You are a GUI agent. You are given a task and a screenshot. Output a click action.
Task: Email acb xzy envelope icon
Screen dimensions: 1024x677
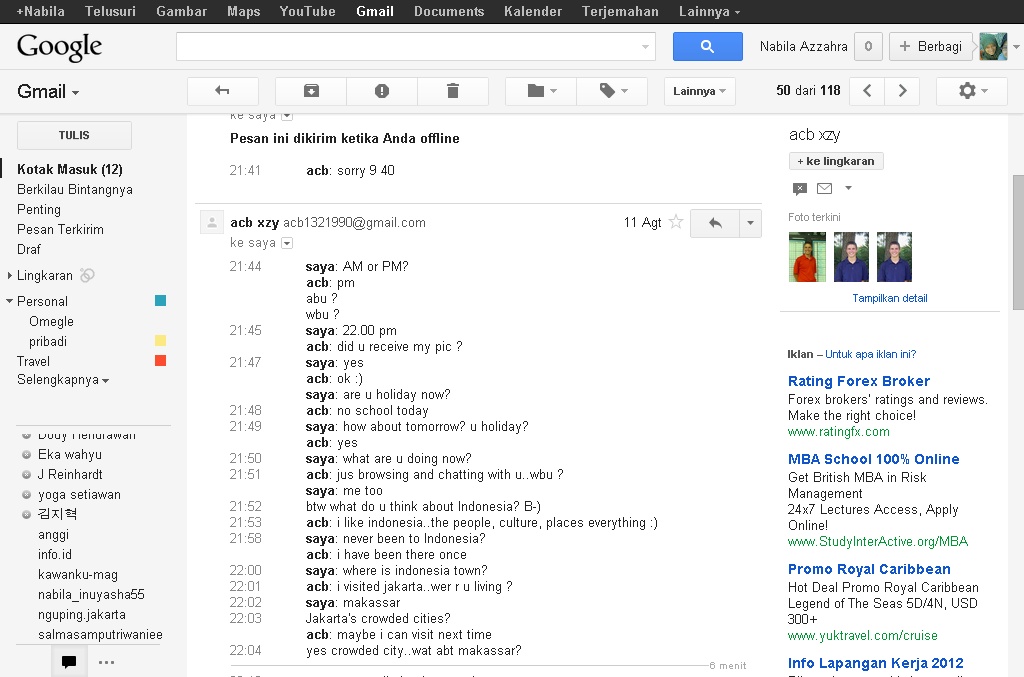pyautogui.click(x=825, y=189)
